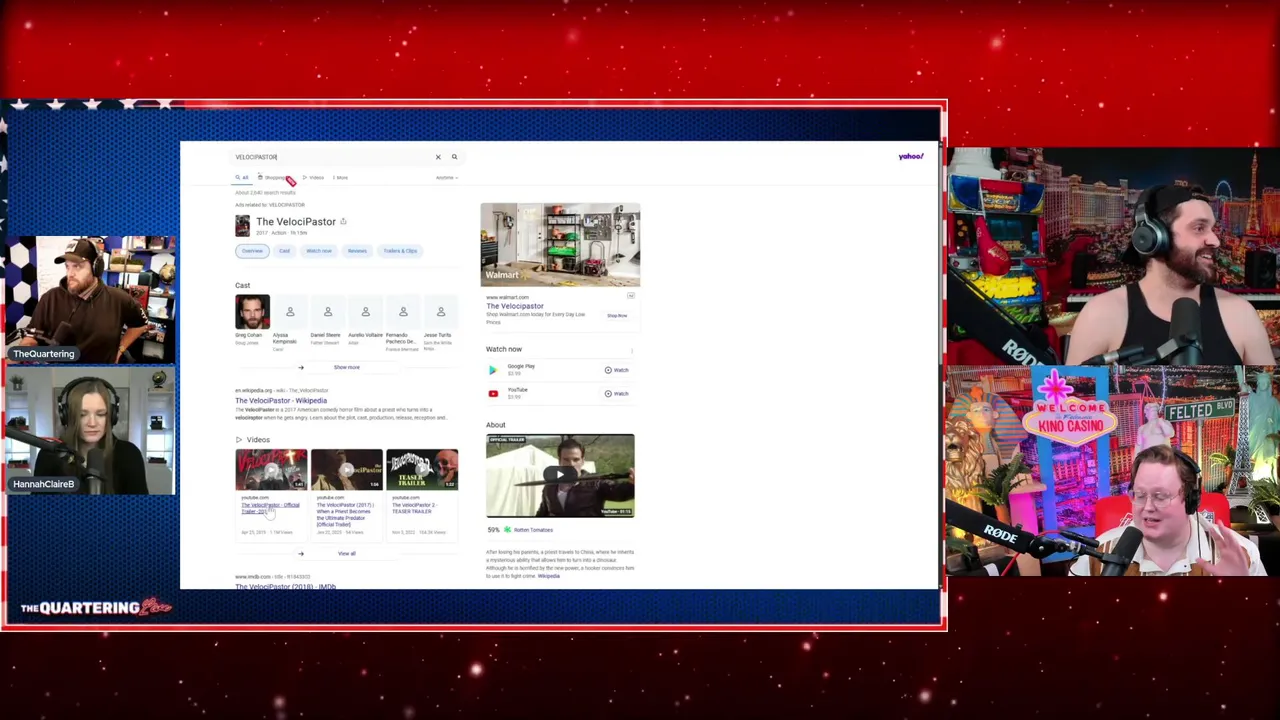Screen dimensions: 1280x720
Task: Click The Quartering Live logo
Action: pyautogui.click(x=95, y=607)
